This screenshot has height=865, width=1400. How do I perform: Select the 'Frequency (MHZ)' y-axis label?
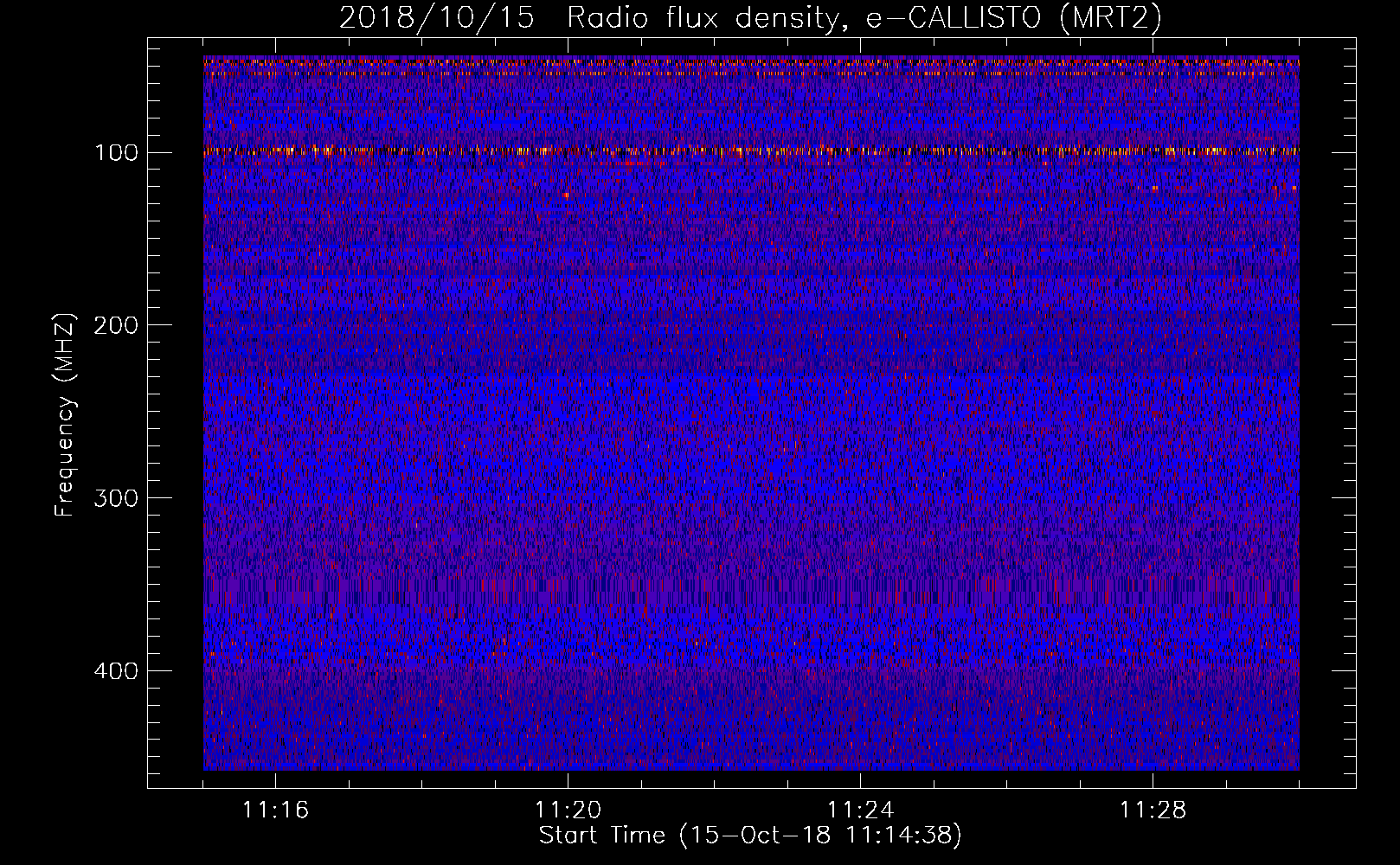tap(65, 414)
